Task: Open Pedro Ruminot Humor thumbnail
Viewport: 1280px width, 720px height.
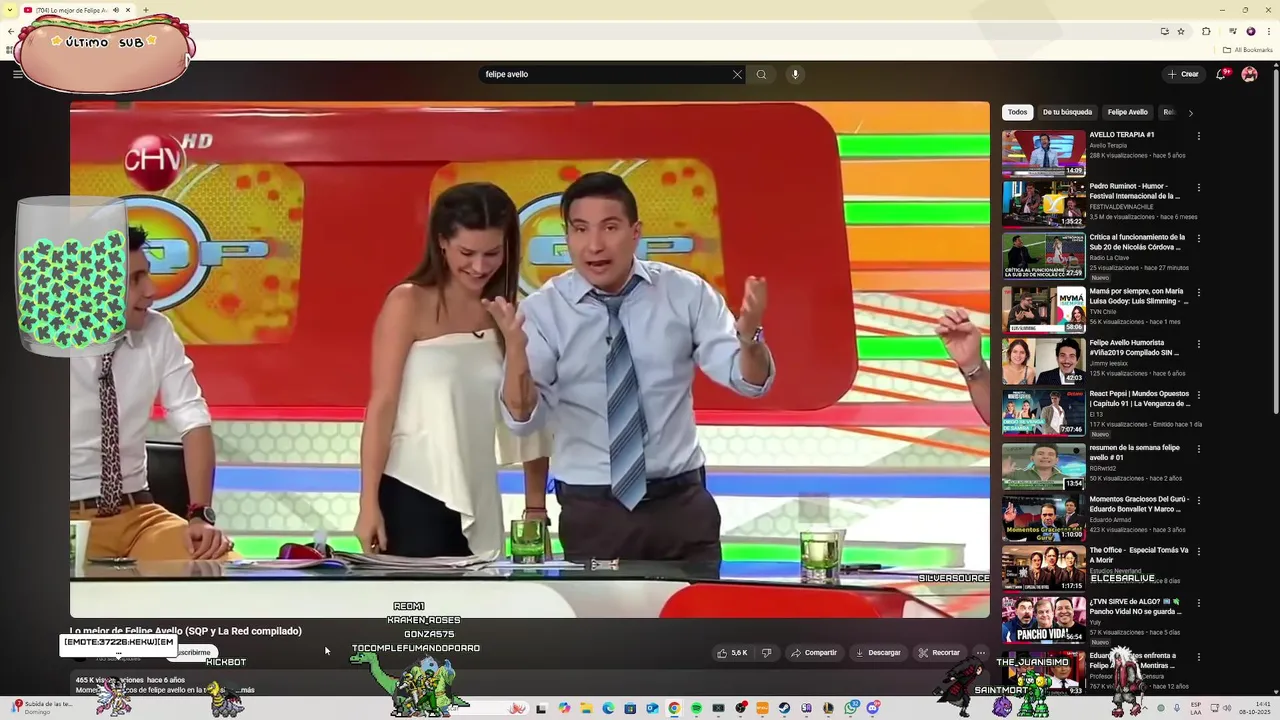Action: click(x=1043, y=205)
